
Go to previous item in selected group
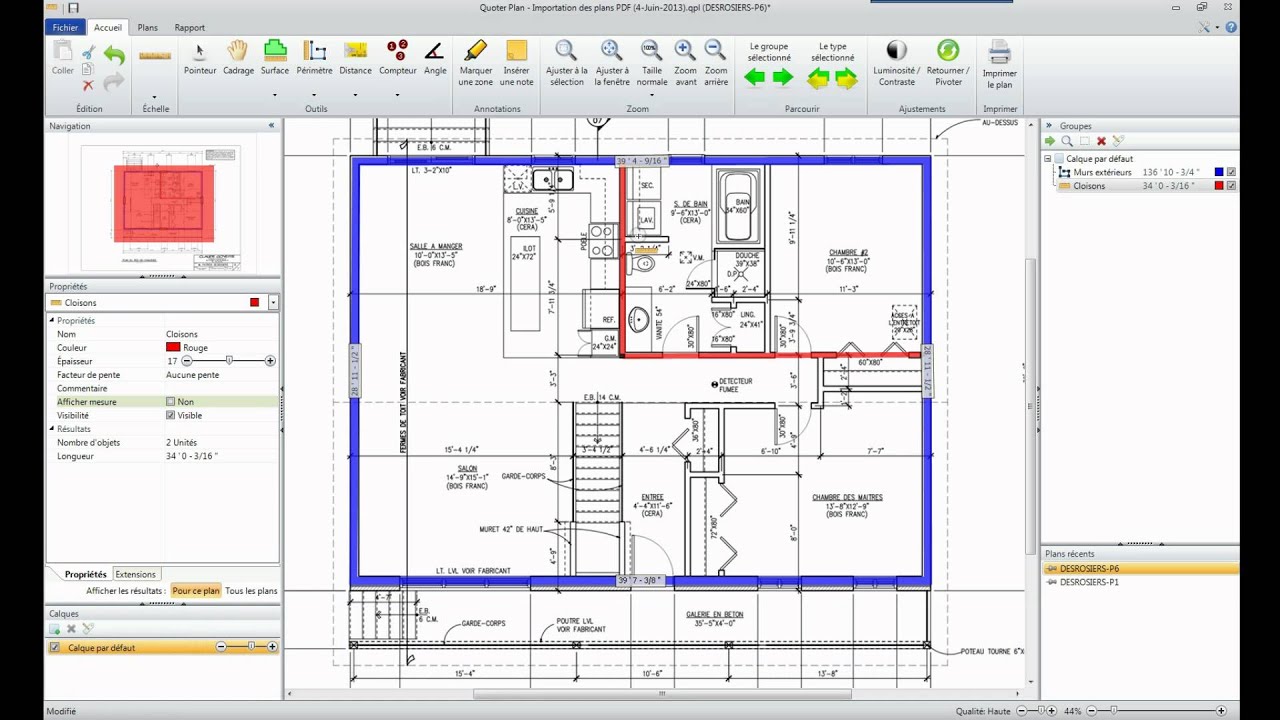(x=755, y=78)
